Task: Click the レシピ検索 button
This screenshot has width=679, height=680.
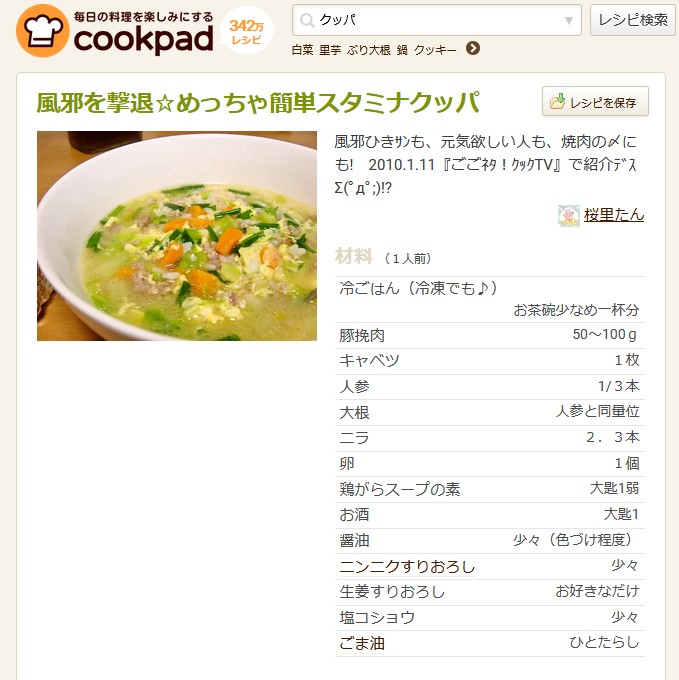Action: 633,20
